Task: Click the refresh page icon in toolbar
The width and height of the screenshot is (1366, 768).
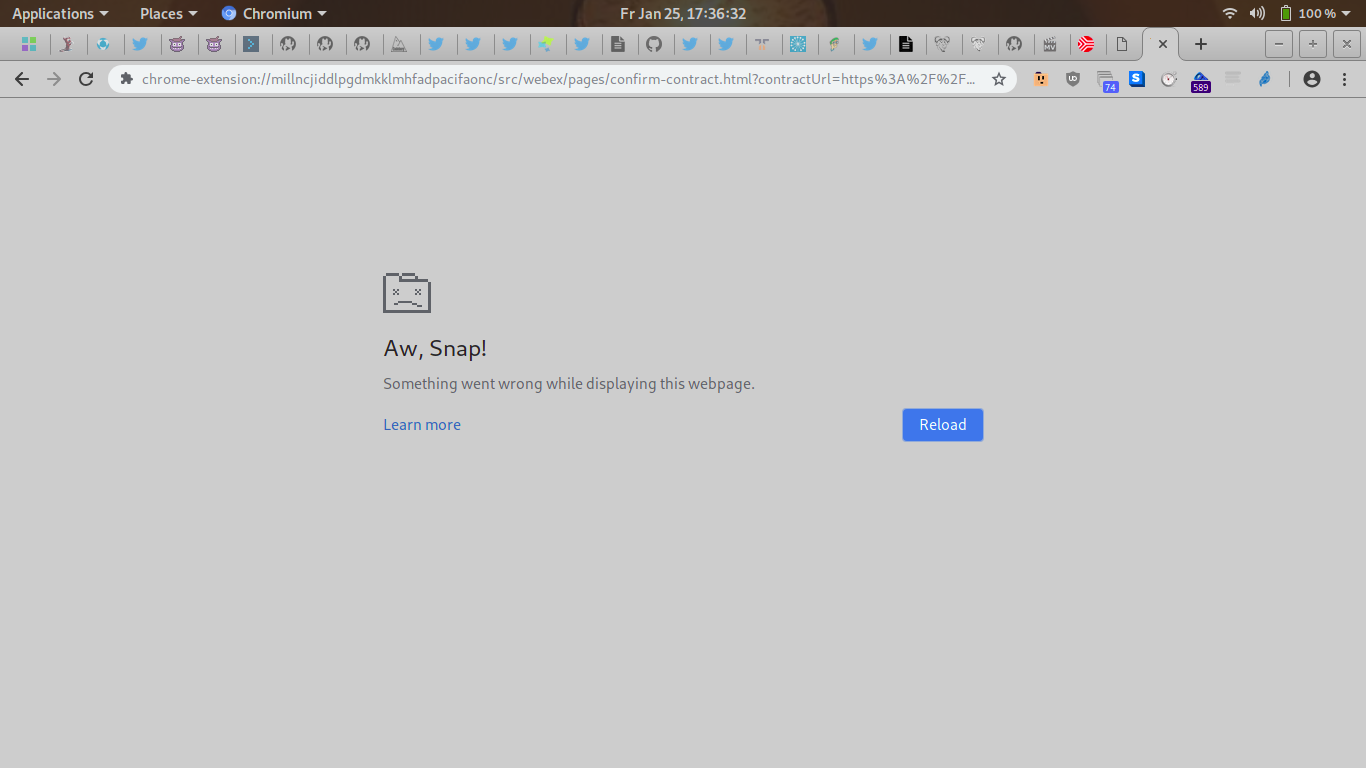Action: coord(86,79)
